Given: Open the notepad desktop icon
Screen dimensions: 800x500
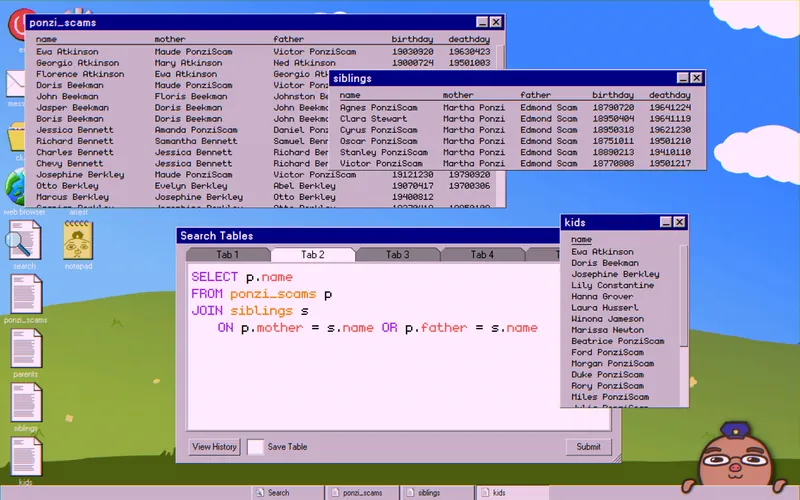Looking at the screenshot, I should click(78, 241).
